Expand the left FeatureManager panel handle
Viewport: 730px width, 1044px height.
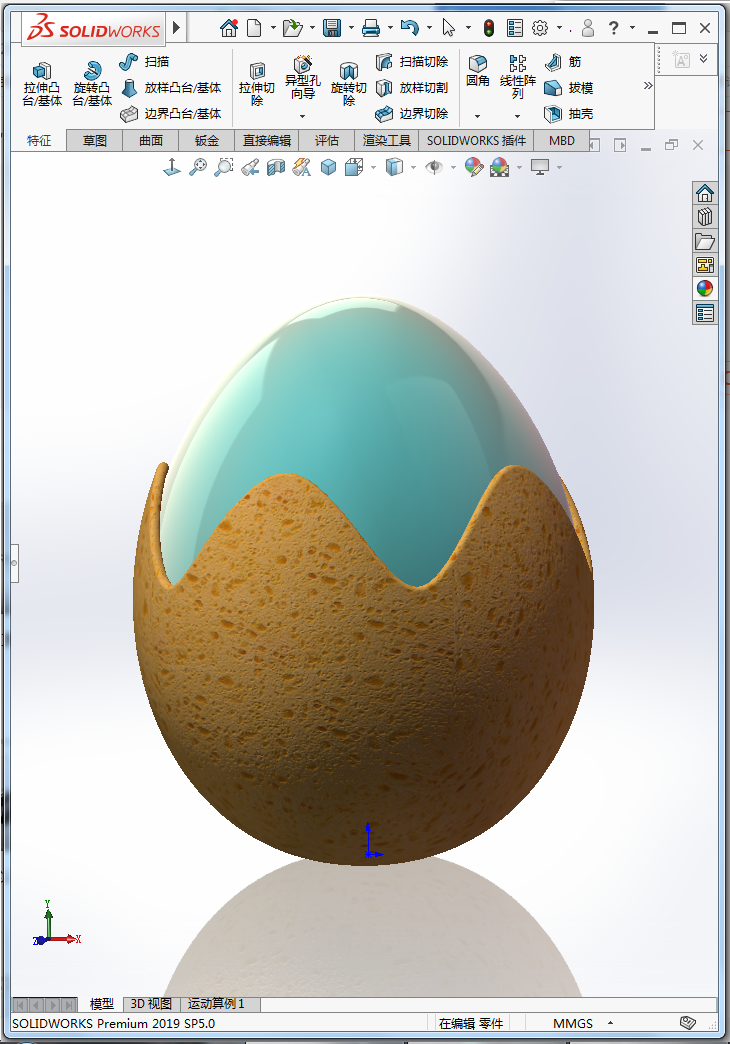pos(14,563)
